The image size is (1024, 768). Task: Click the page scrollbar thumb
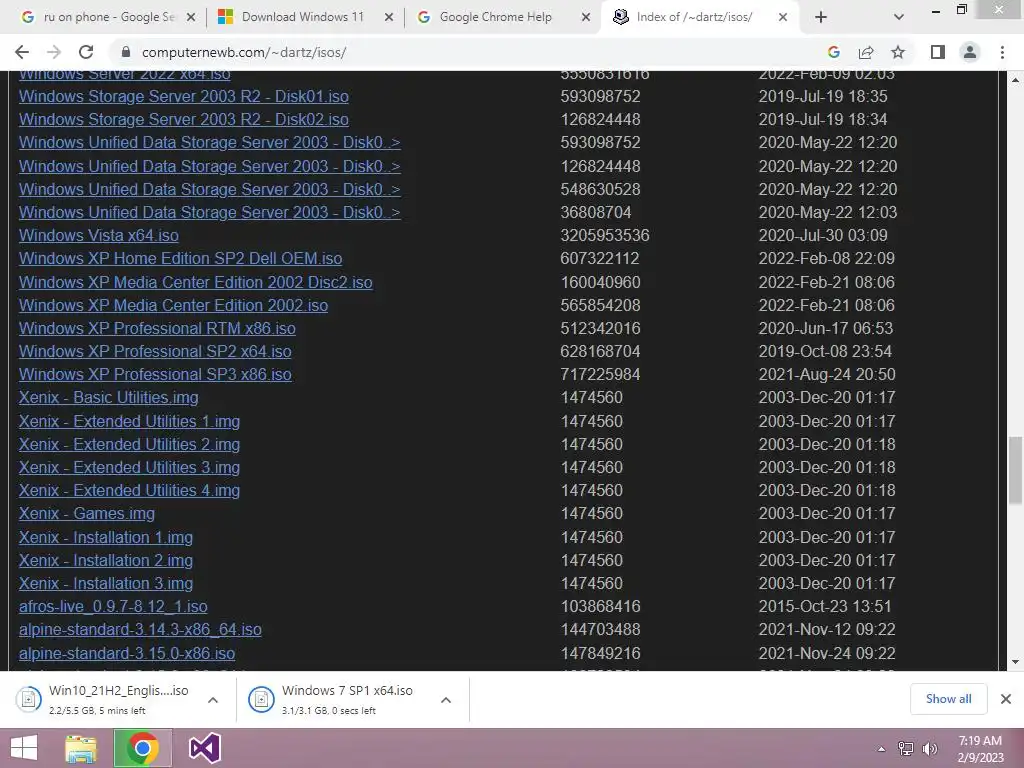[x=1016, y=470]
